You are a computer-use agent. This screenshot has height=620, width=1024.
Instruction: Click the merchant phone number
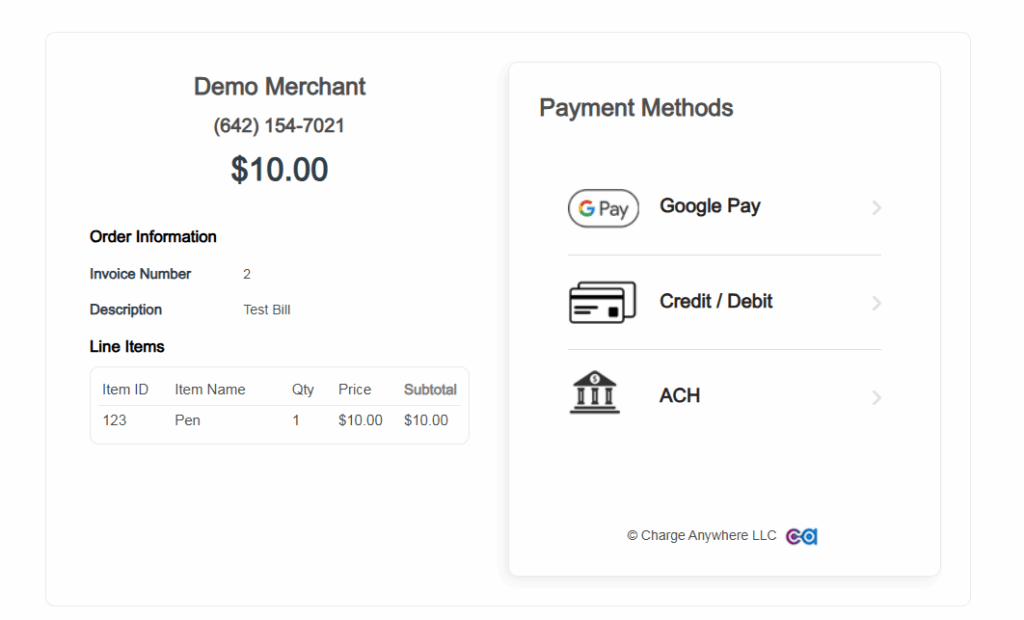[279, 126]
